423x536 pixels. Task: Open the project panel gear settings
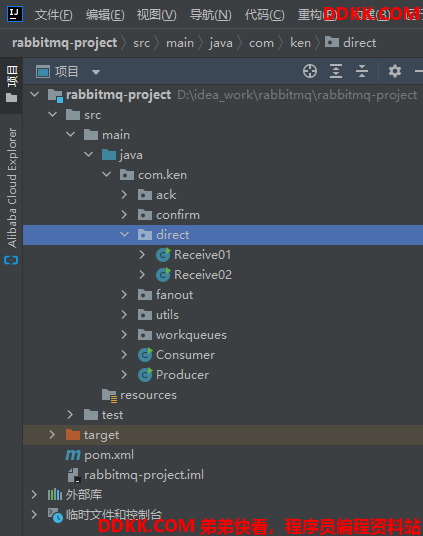(395, 71)
